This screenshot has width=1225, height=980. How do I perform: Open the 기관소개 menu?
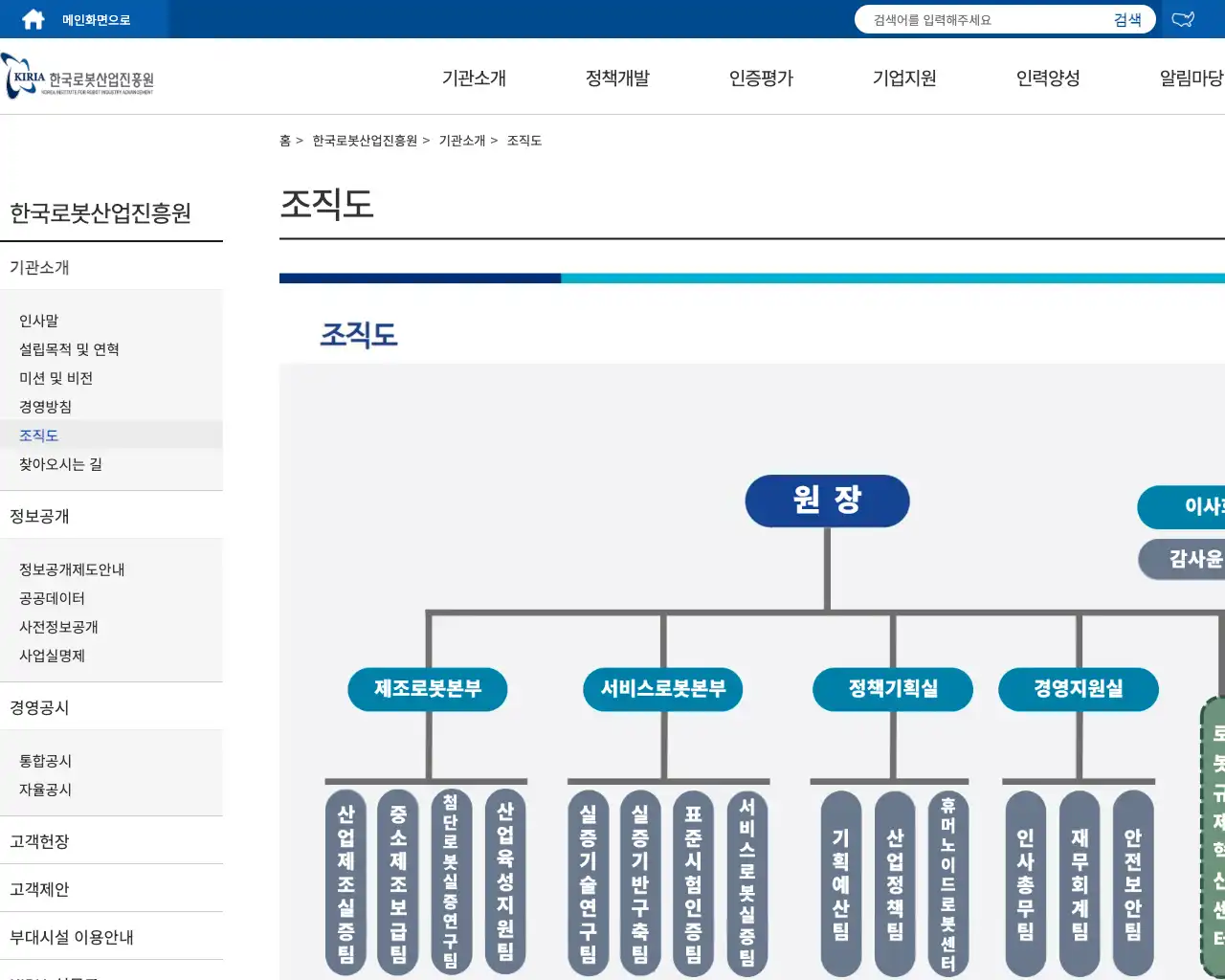(x=474, y=78)
